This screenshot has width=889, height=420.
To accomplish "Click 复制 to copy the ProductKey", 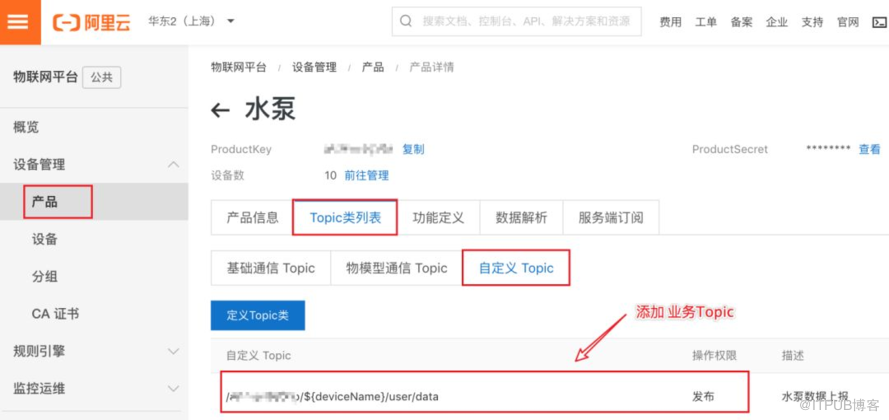I will 413,149.
